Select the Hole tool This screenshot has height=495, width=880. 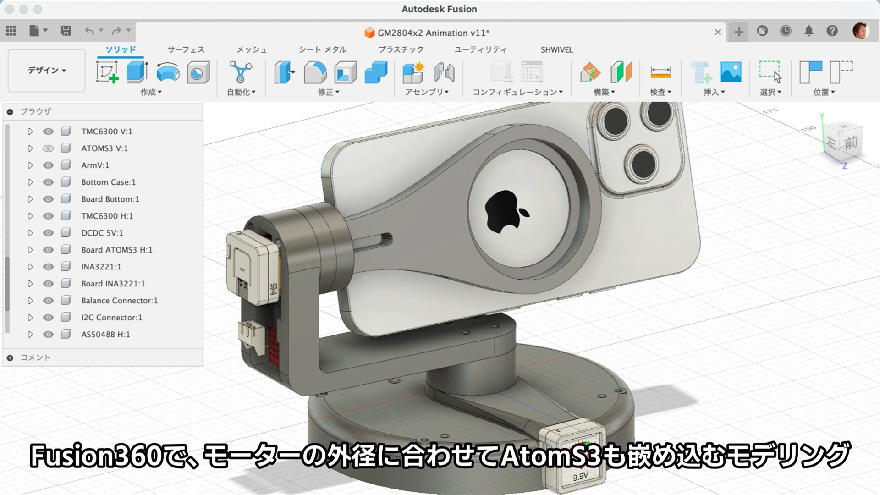(x=198, y=72)
